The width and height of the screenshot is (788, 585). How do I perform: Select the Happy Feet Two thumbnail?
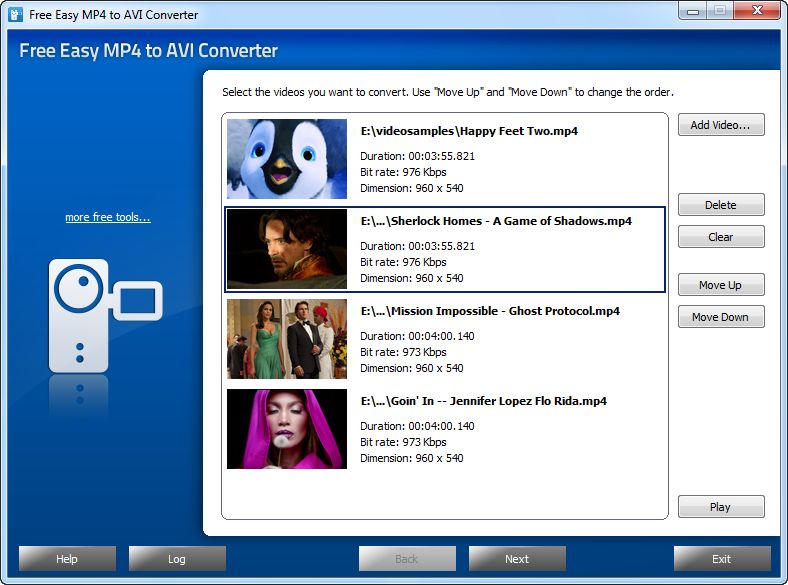point(287,159)
